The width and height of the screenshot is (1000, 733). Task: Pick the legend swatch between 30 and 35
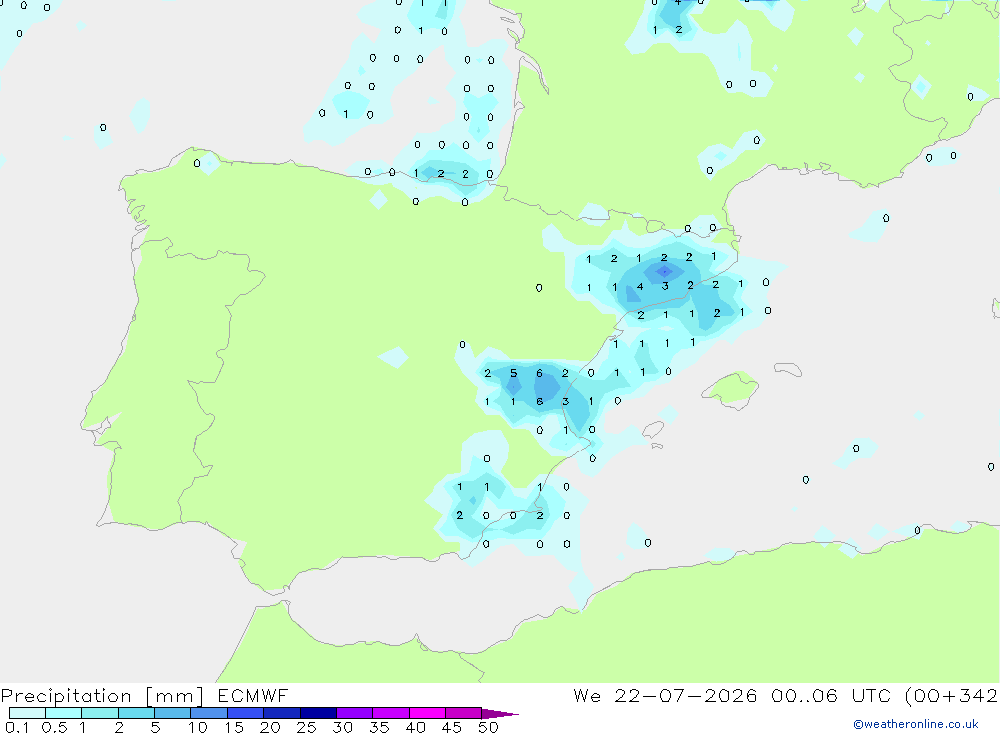pos(355,713)
